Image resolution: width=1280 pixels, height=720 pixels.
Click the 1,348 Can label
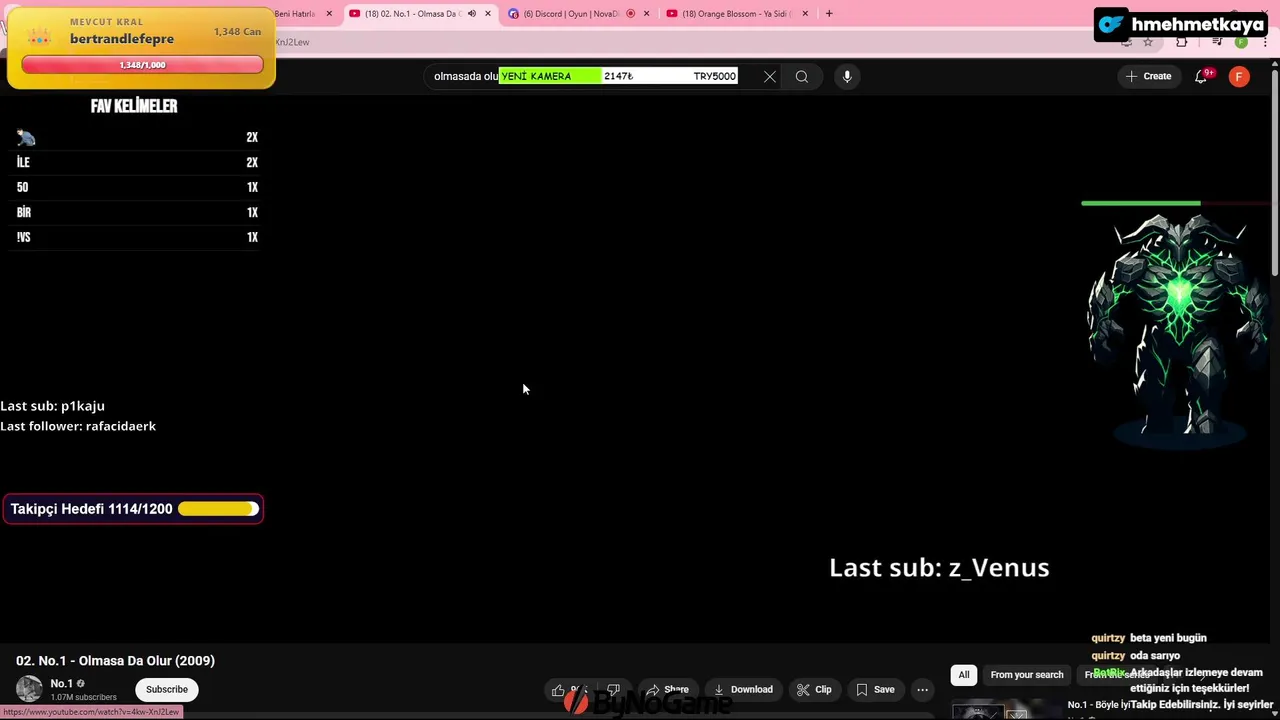point(237,32)
